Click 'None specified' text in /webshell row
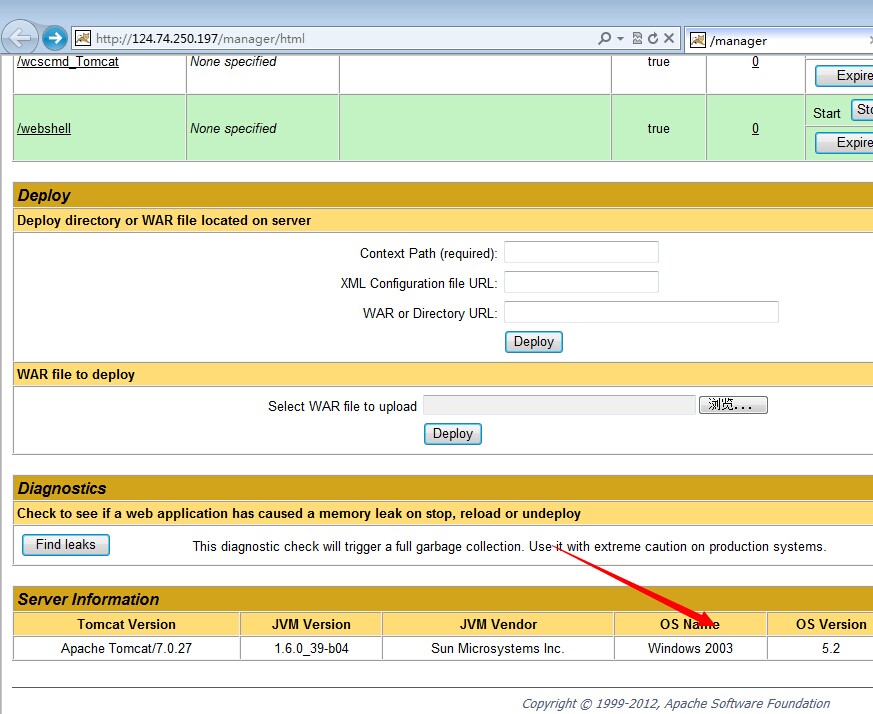Screen dimensions: 873x714 (233, 128)
